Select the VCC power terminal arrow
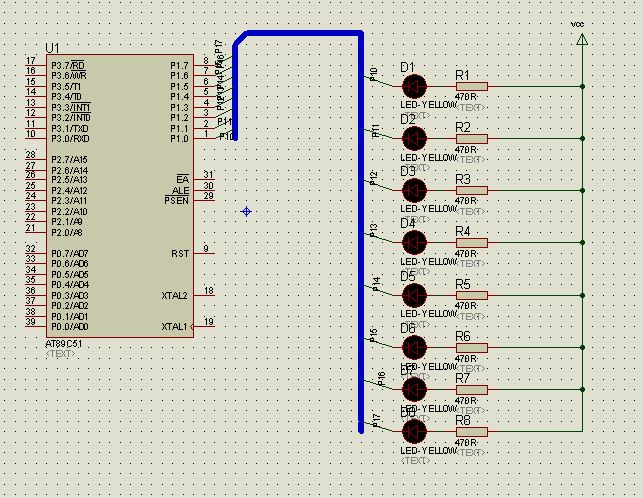 pyautogui.click(x=582, y=39)
